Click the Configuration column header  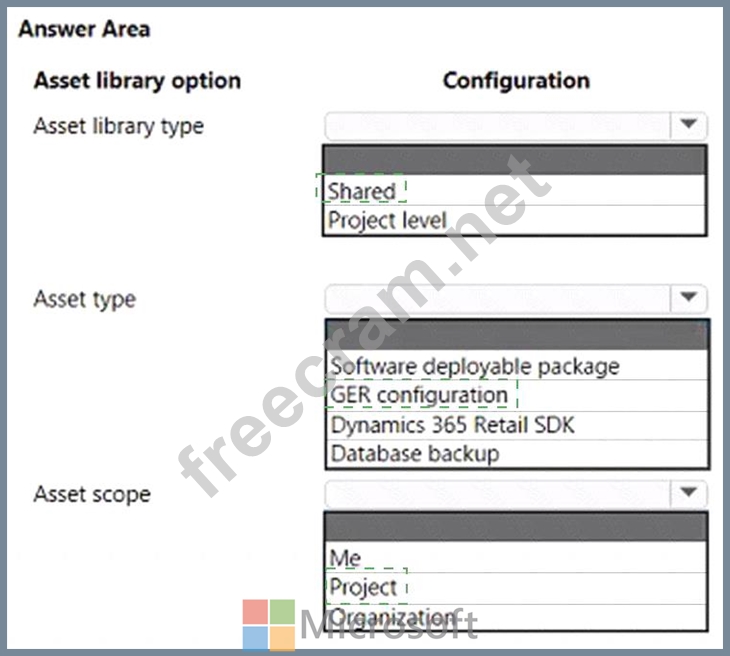point(516,81)
